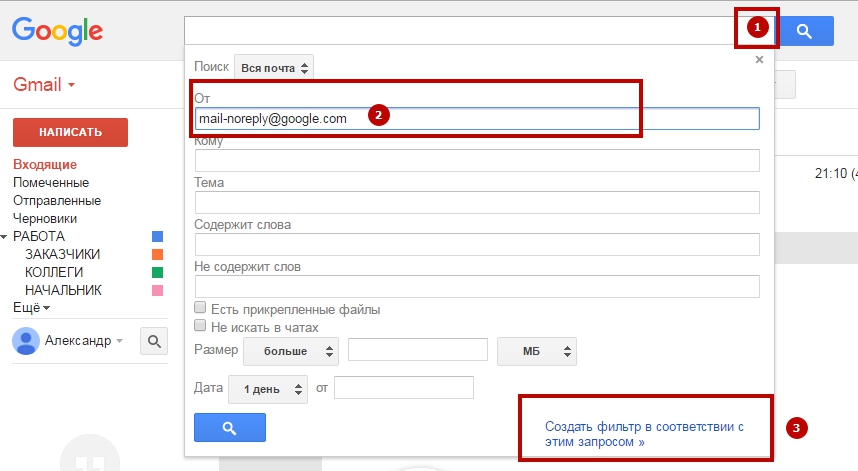Click the blue search button beside the search bar
858x471 pixels.
(806, 31)
